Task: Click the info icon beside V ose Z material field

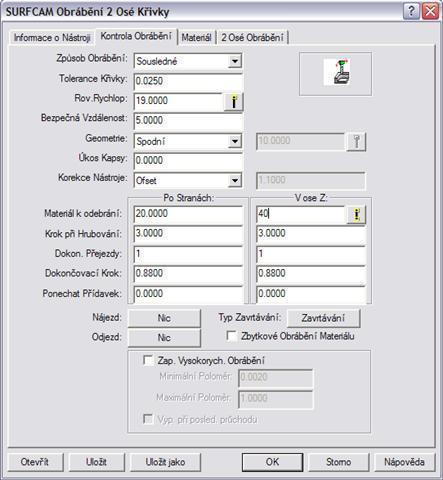Action: click(x=357, y=215)
